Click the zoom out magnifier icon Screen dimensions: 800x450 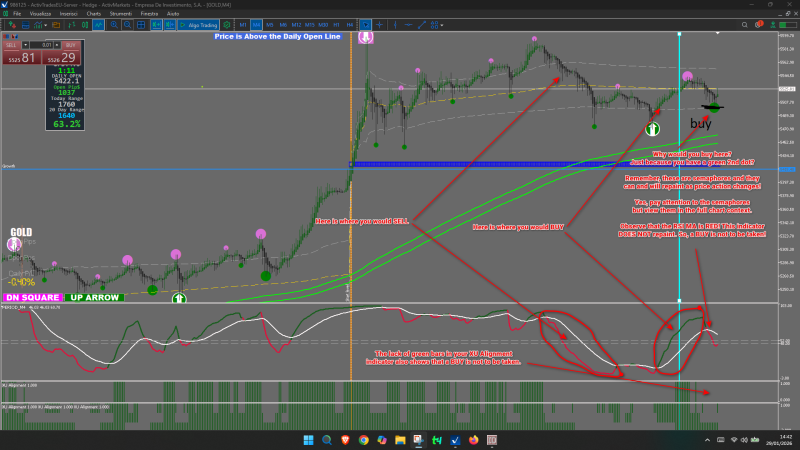[x=128, y=25]
